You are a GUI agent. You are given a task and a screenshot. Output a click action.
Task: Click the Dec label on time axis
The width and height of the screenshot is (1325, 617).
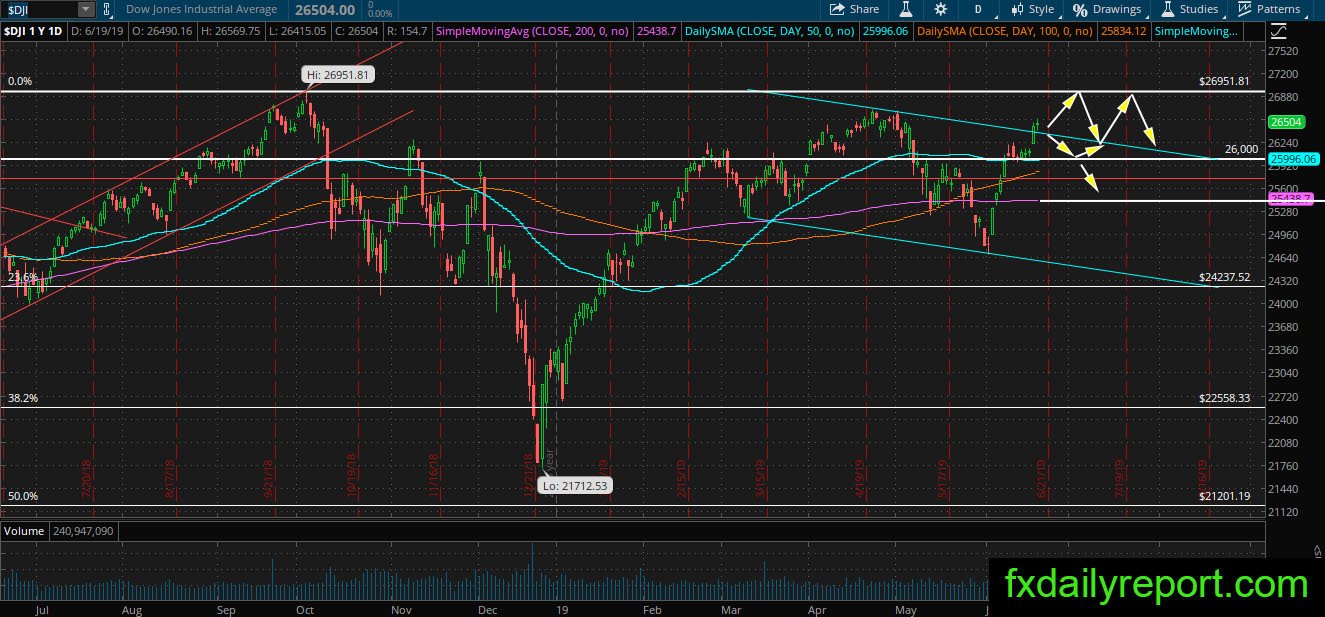tap(489, 608)
